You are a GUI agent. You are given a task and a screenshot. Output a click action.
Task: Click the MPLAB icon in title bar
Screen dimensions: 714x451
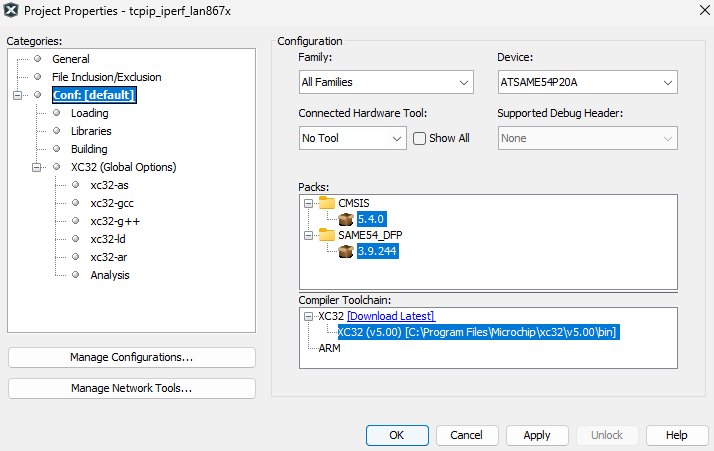11,11
